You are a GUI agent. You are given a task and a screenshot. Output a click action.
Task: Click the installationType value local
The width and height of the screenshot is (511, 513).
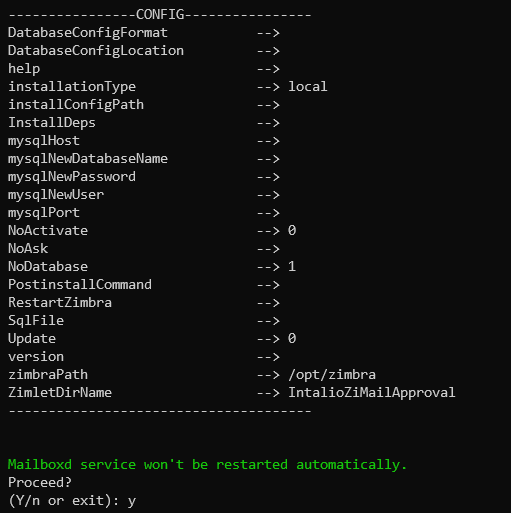[307, 87]
